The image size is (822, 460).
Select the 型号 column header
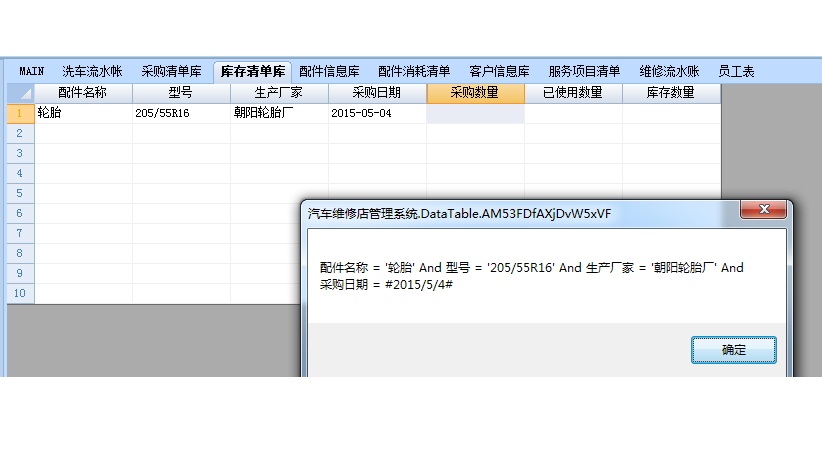[x=181, y=93]
